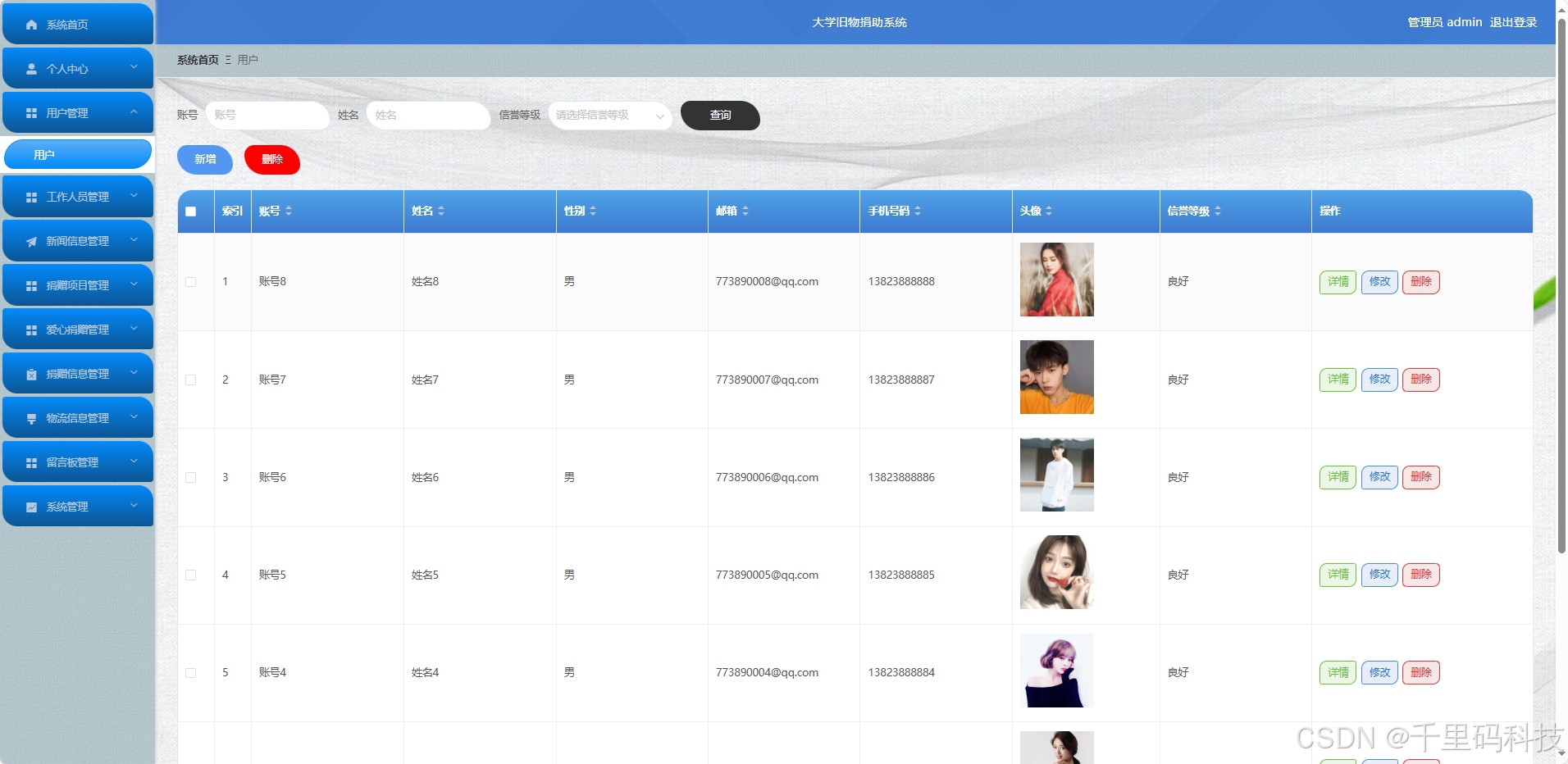Collapse the 用户管理 menu chevron
Image resolution: width=1568 pixels, height=764 pixels.
(x=134, y=111)
